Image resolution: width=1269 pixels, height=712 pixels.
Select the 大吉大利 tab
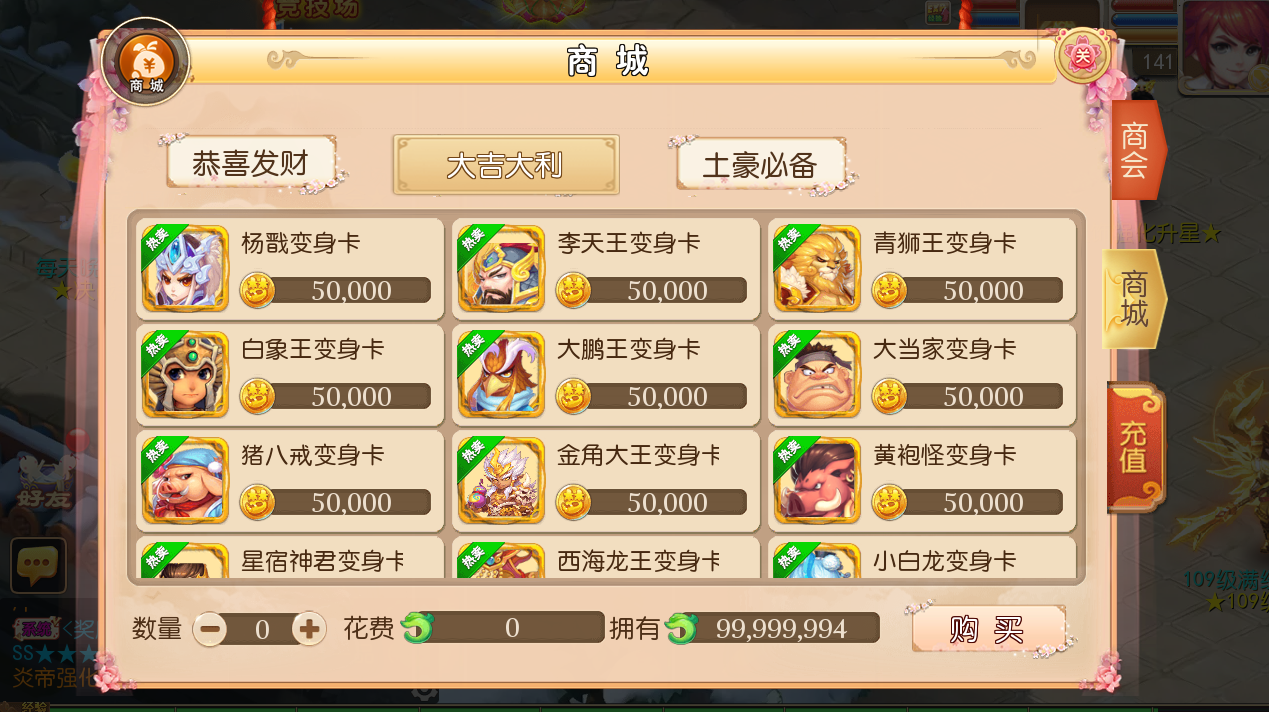pyautogui.click(x=506, y=165)
